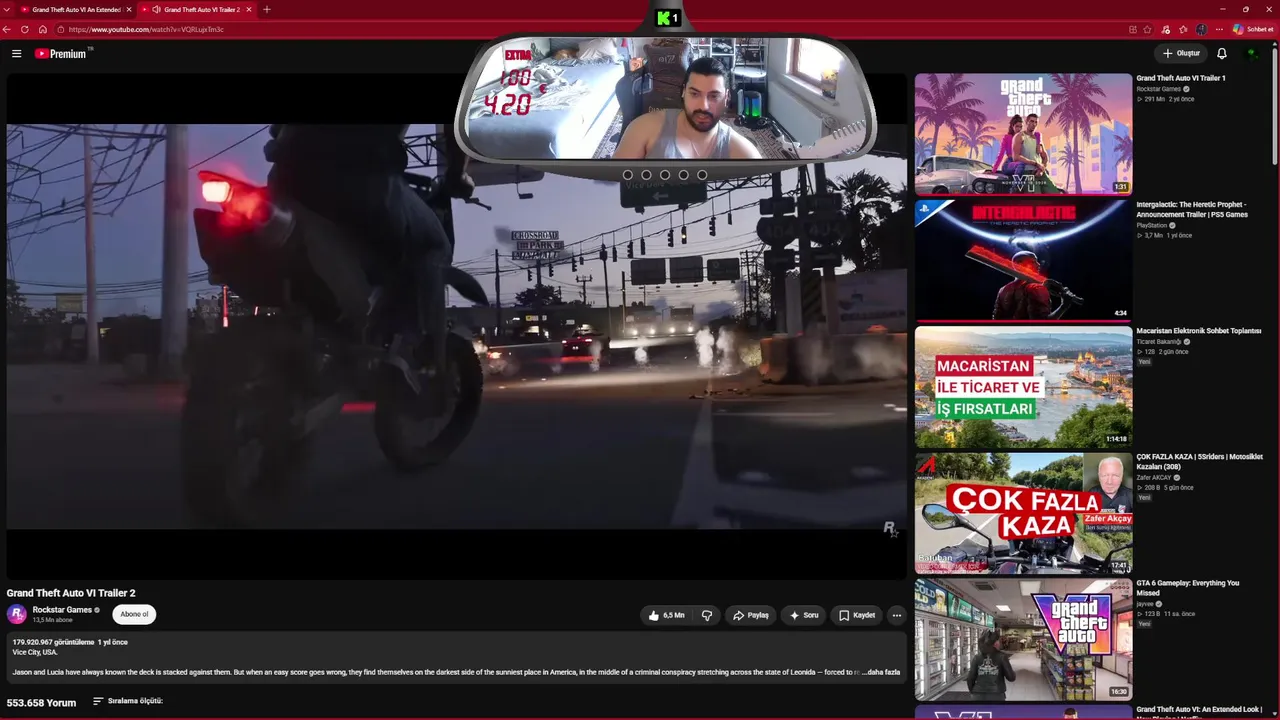Reload the current page
This screenshot has height=720, width=1280.
point(25,29)
